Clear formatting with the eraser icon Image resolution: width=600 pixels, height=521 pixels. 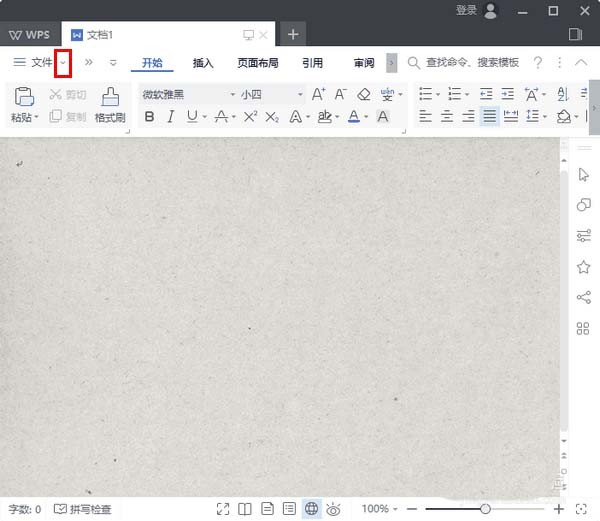point(363,94)
